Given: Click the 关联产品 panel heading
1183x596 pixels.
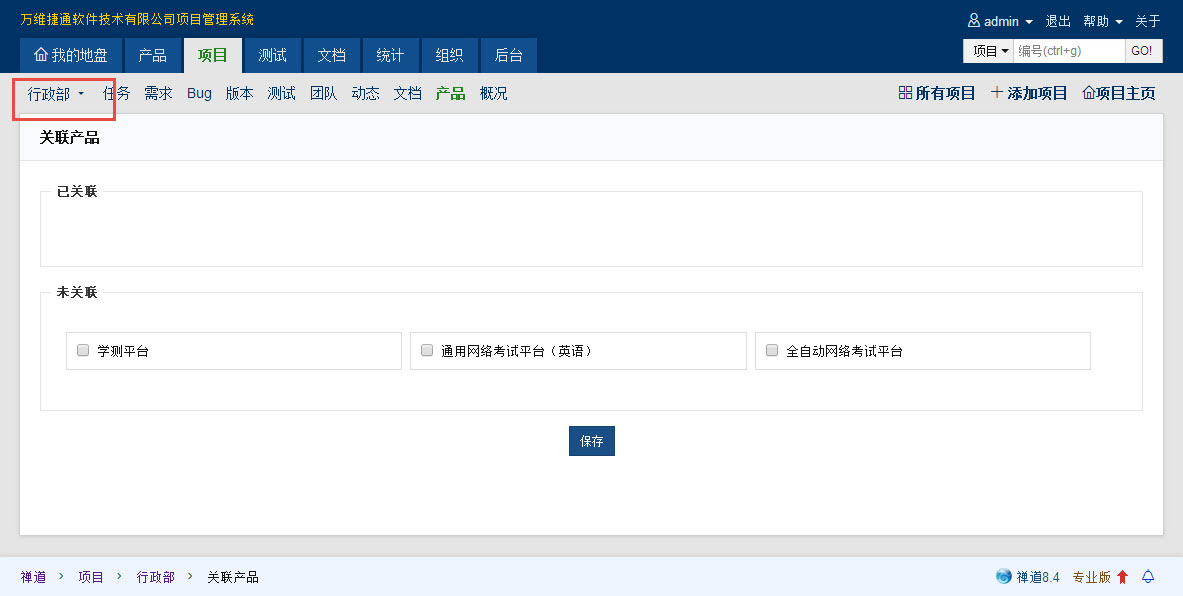Looking at the screenshot, I should pos(69,137).
